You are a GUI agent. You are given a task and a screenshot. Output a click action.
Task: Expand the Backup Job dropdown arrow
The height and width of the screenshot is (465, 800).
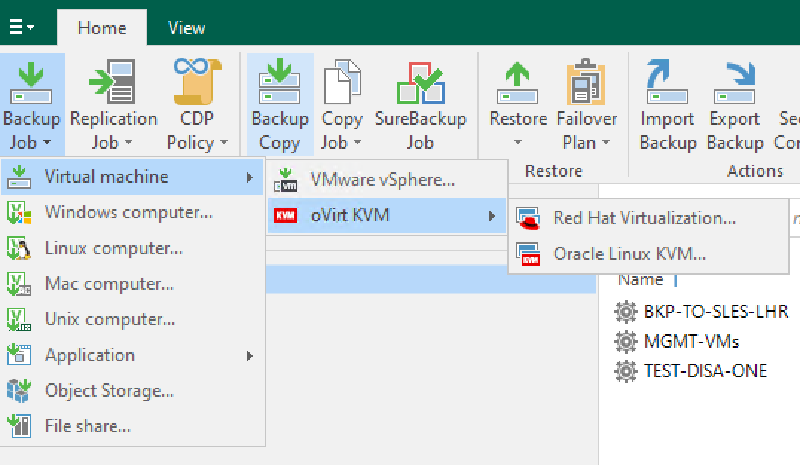coord(47,142)
